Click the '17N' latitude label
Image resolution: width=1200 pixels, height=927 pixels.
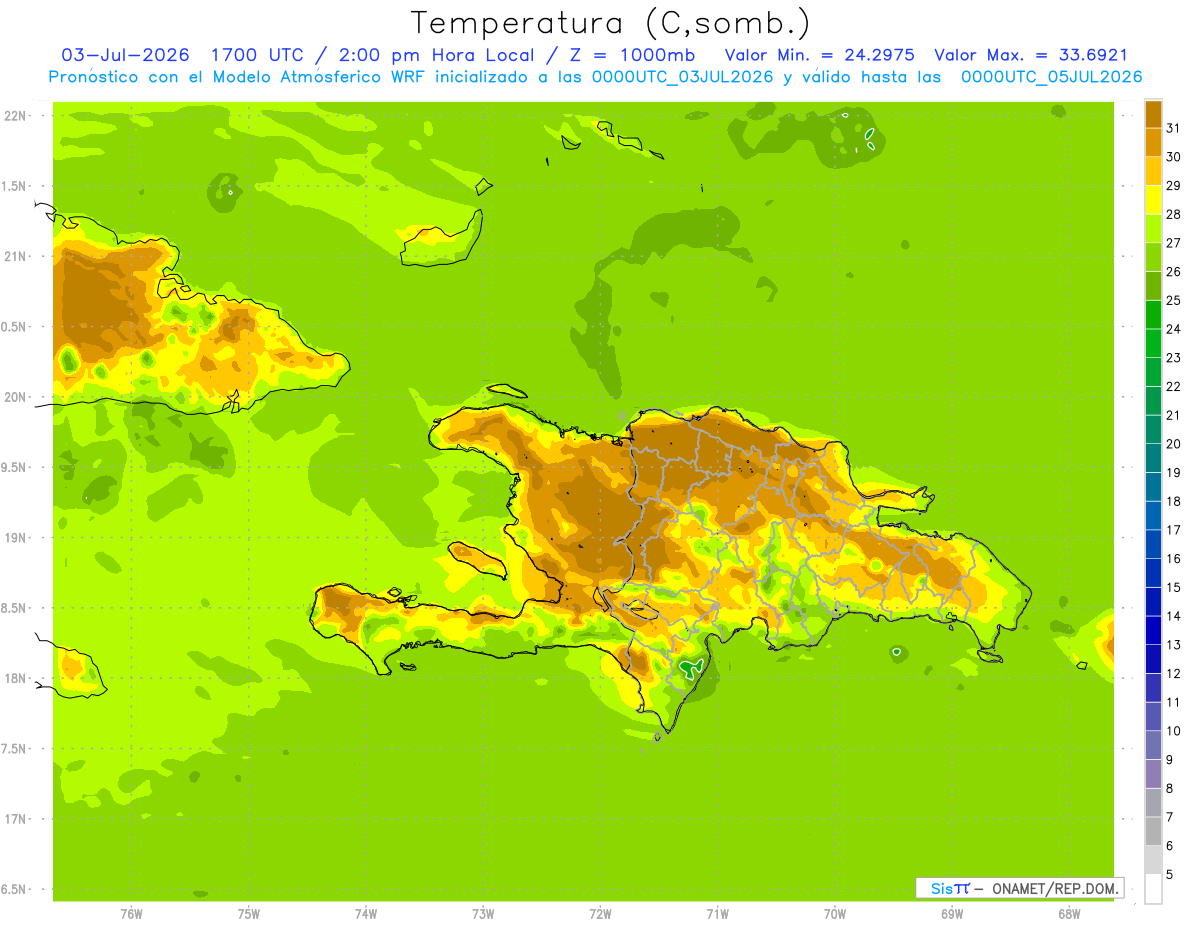click(15, 819)
